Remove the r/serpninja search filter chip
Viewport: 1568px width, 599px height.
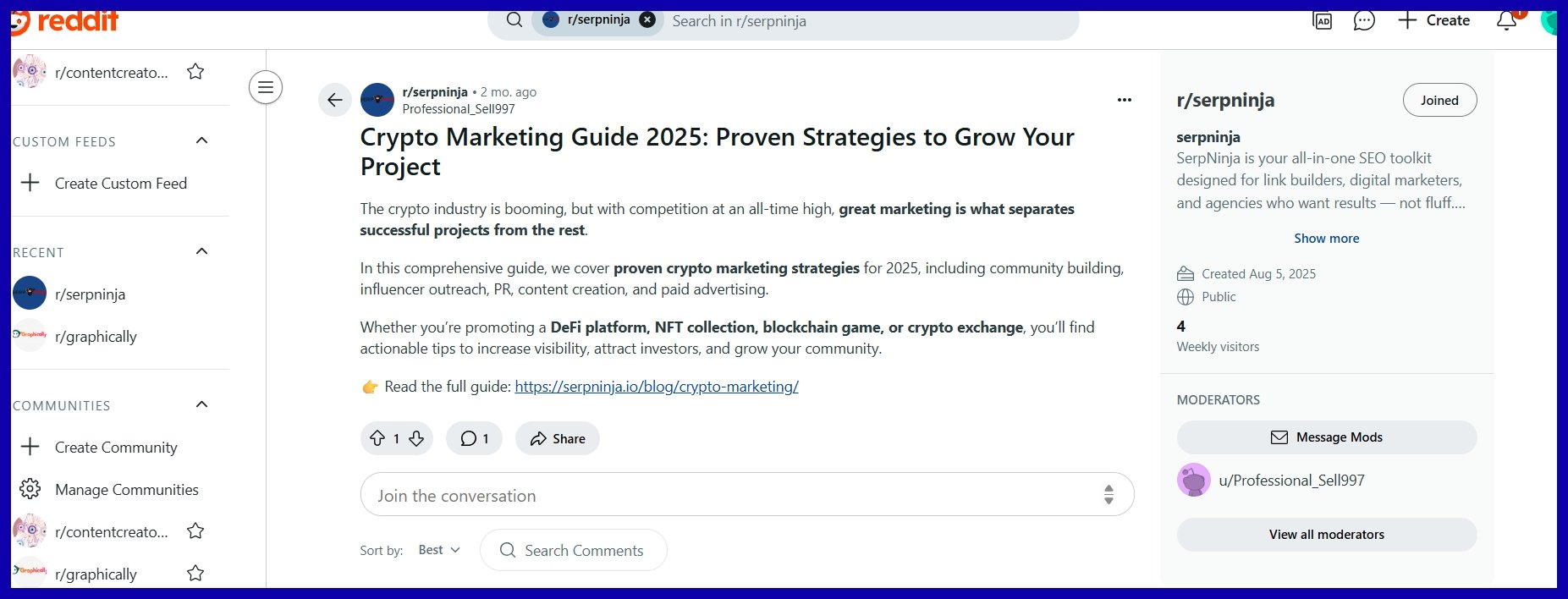tap(647, 20)
